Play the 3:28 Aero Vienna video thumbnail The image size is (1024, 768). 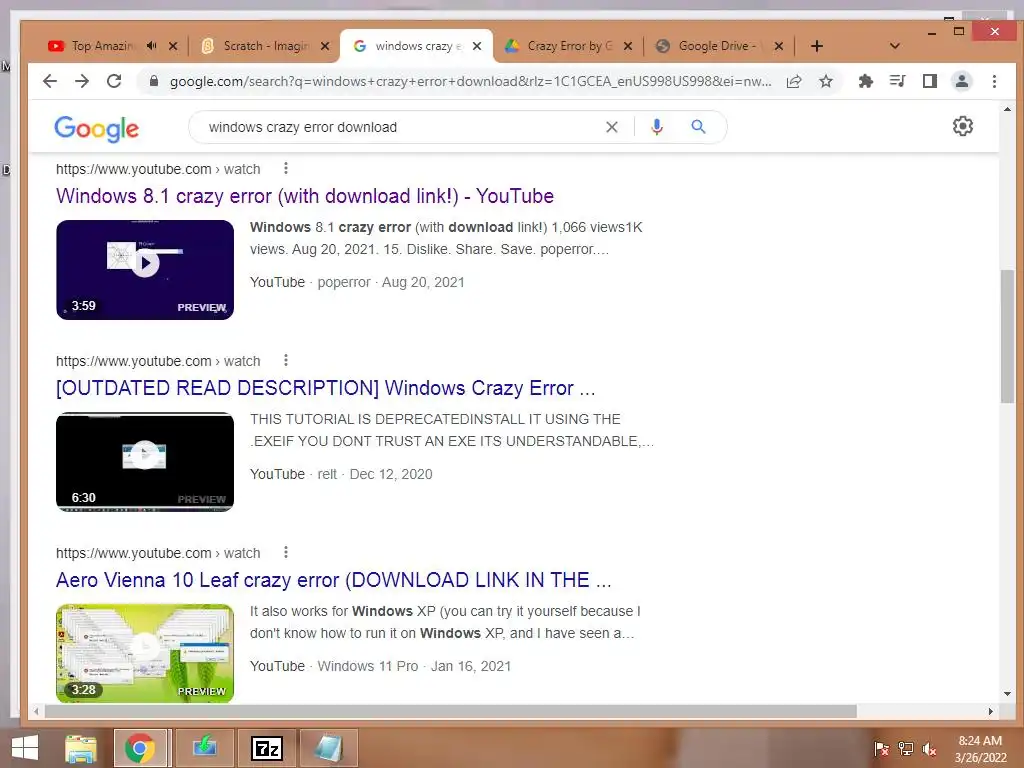tap(145, 654)
